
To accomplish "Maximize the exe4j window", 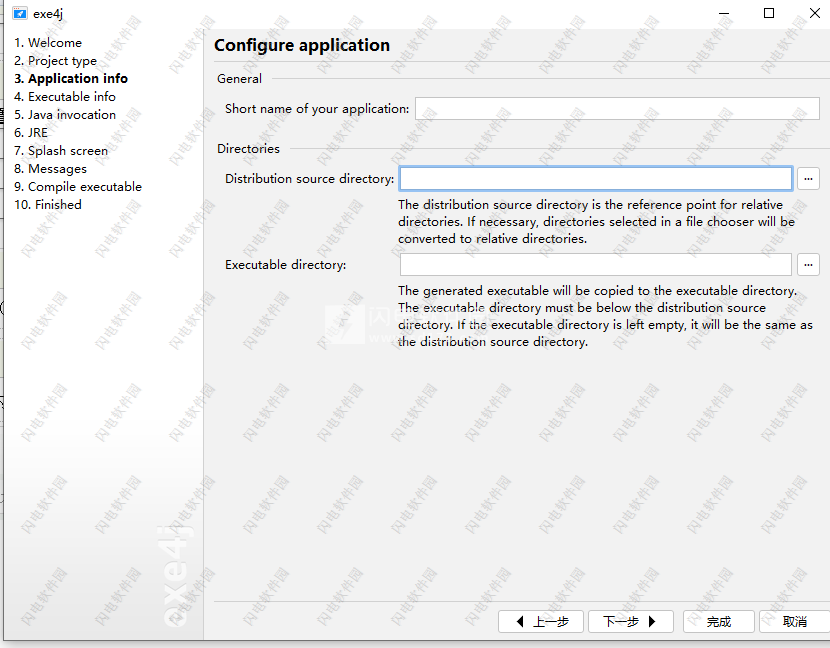I will [x=769, y=13].
